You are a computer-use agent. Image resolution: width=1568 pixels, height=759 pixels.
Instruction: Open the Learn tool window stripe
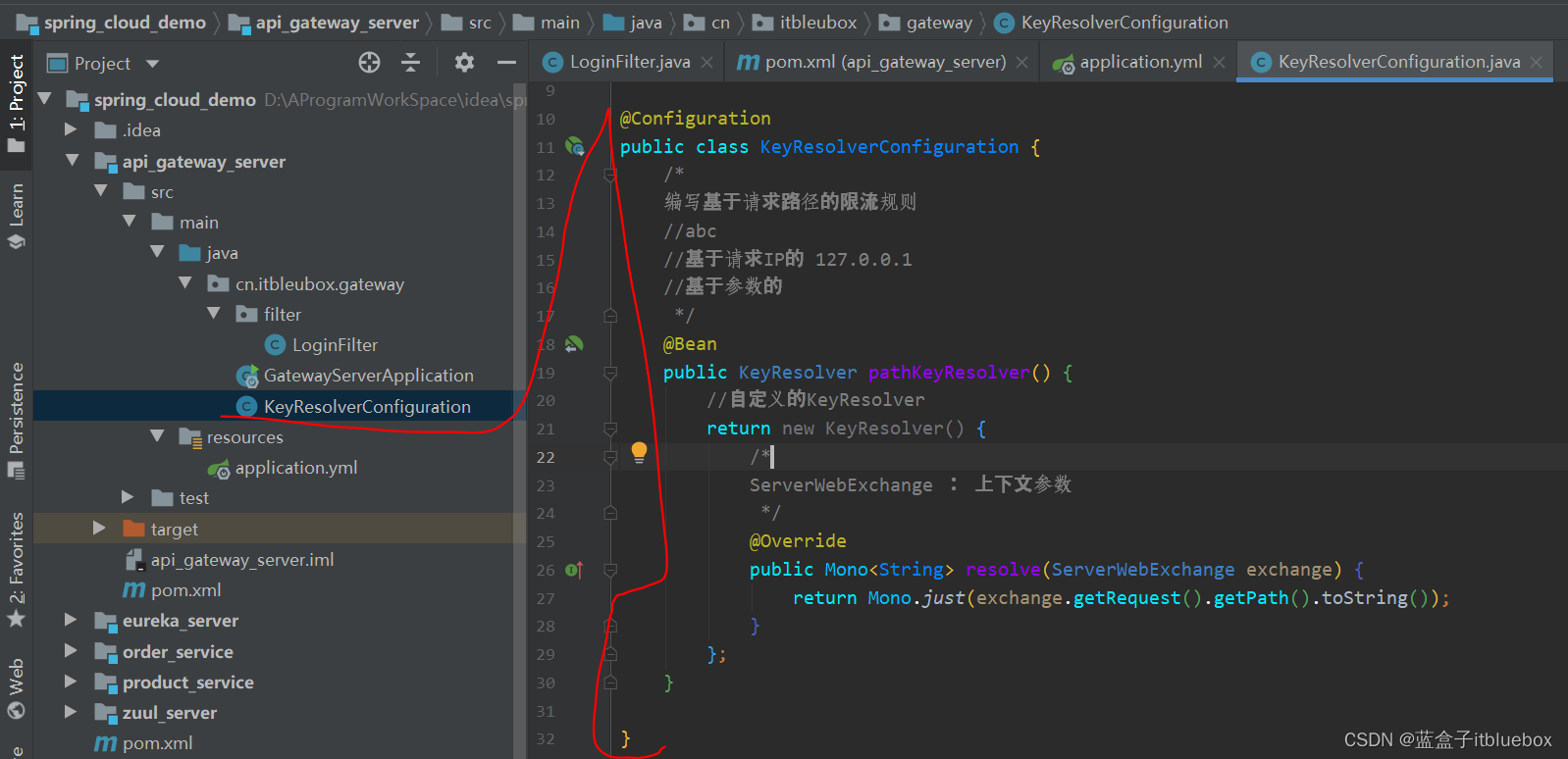click(17, 216)
